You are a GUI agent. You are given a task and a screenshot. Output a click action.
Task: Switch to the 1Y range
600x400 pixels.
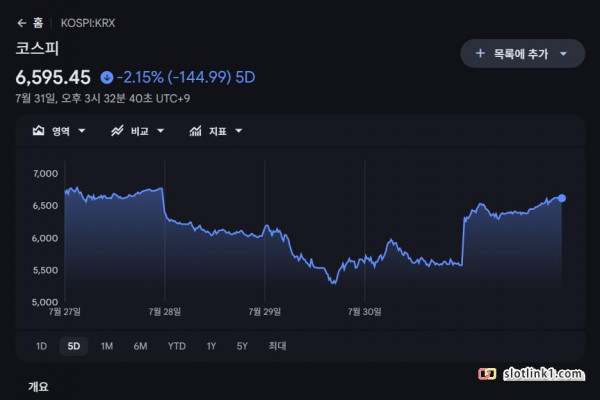tap(211, 346)
